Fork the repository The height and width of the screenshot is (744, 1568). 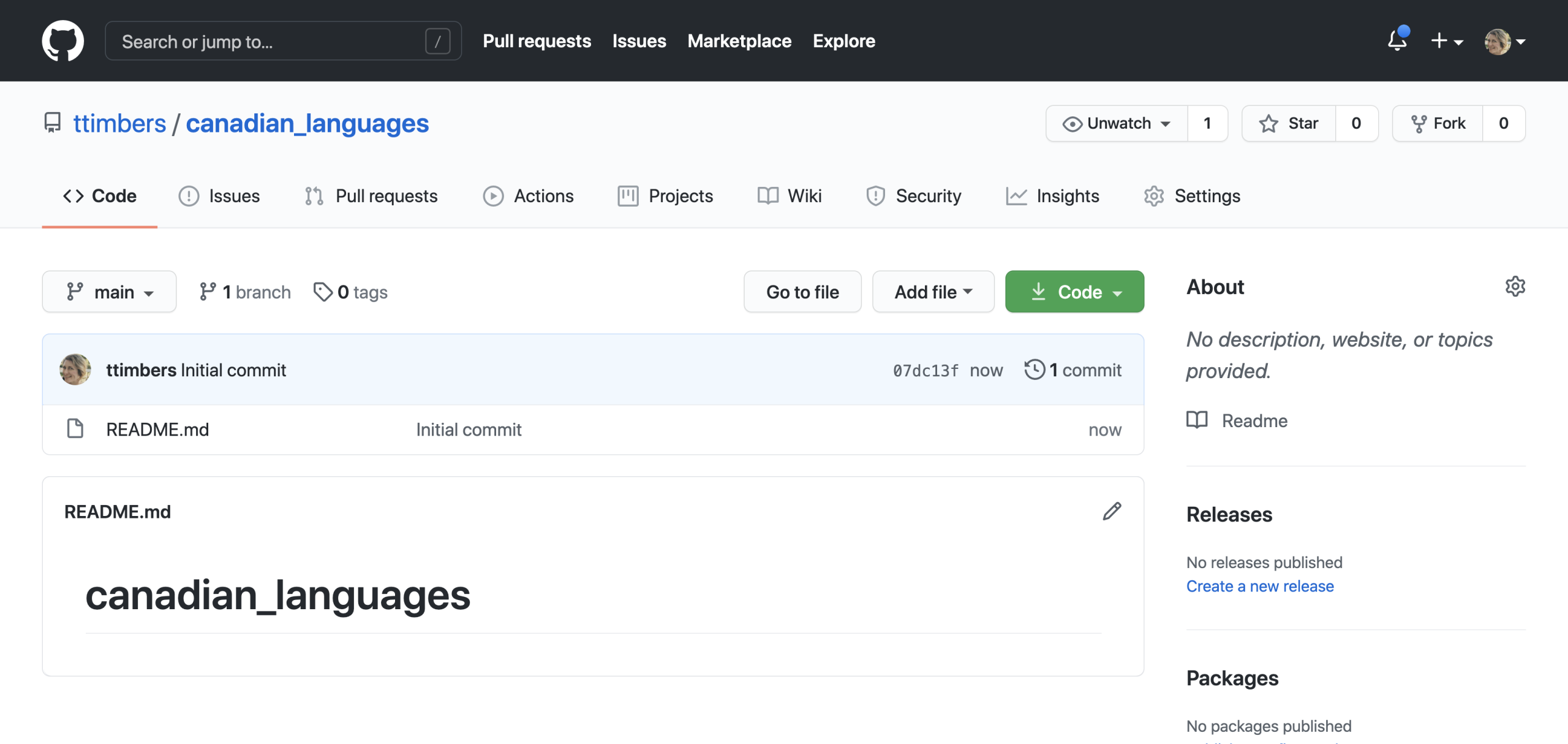pos(1438,123)
